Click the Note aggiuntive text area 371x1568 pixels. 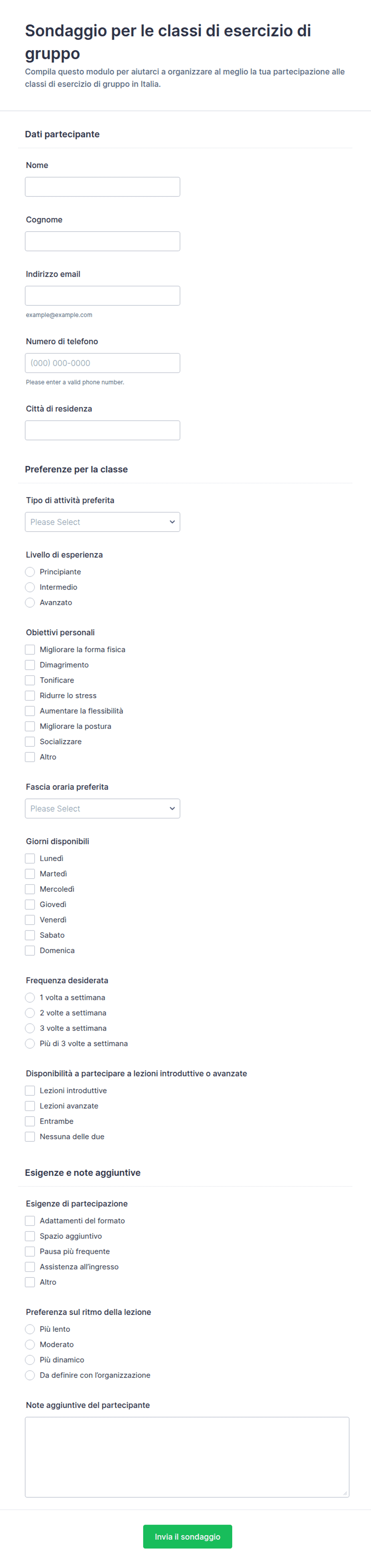coord(187,1457)
